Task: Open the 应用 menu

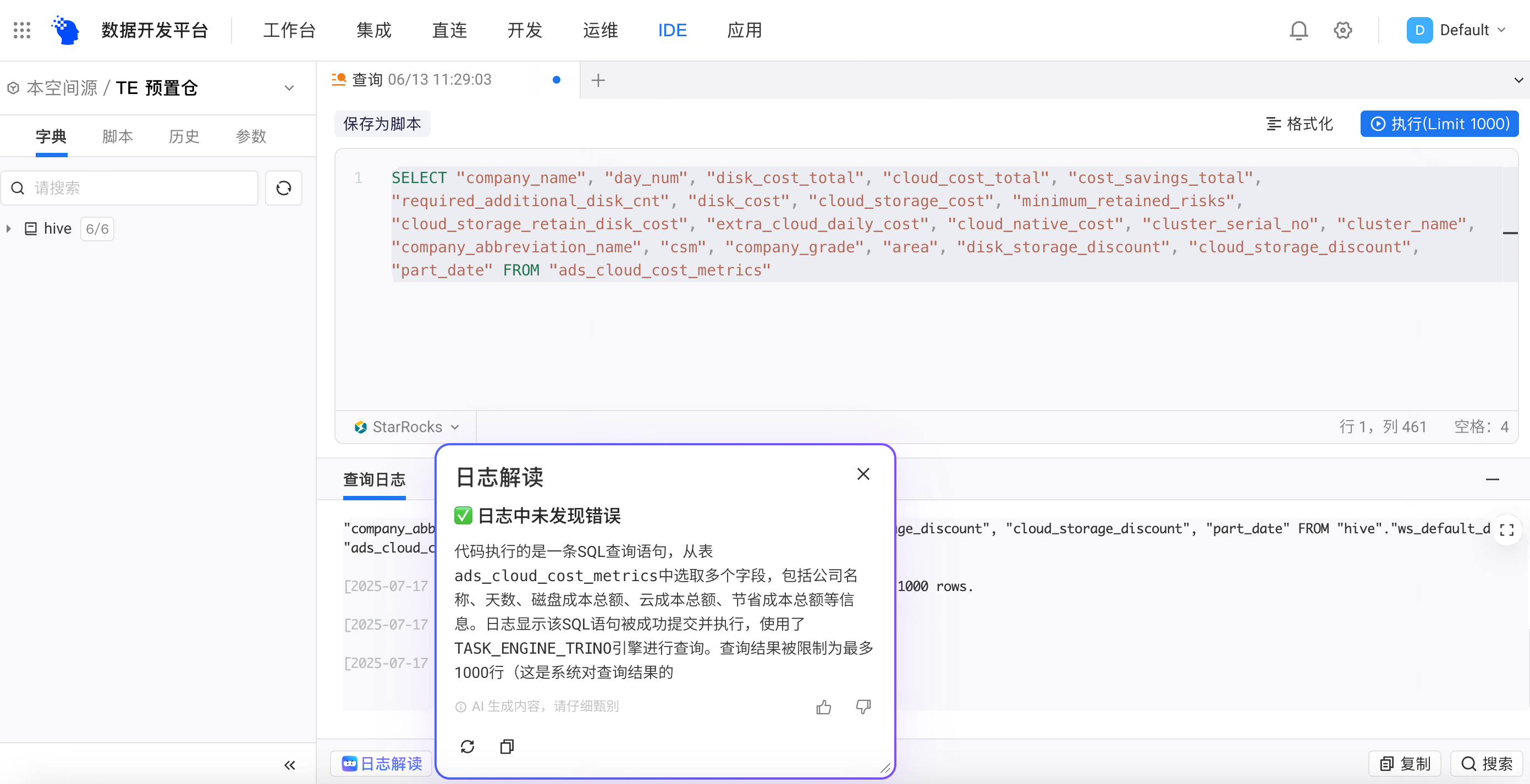Action: click(x=744, y=30)
